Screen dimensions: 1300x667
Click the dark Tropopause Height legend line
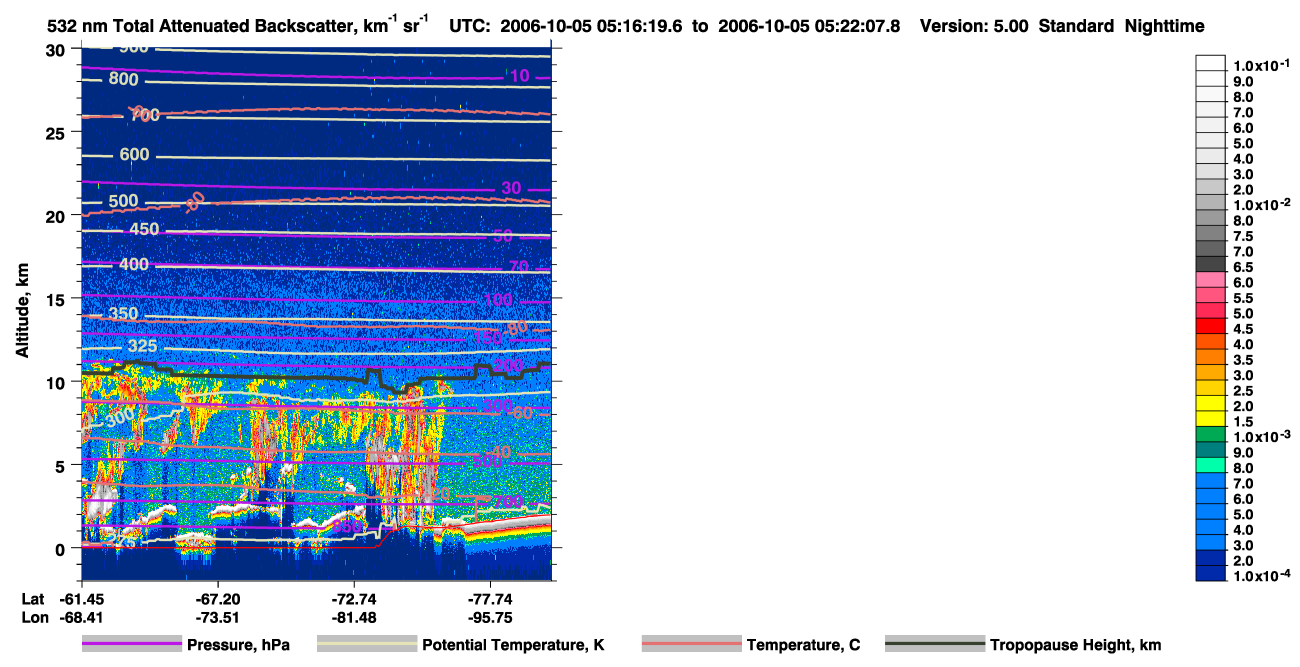[x=934, y=645]
